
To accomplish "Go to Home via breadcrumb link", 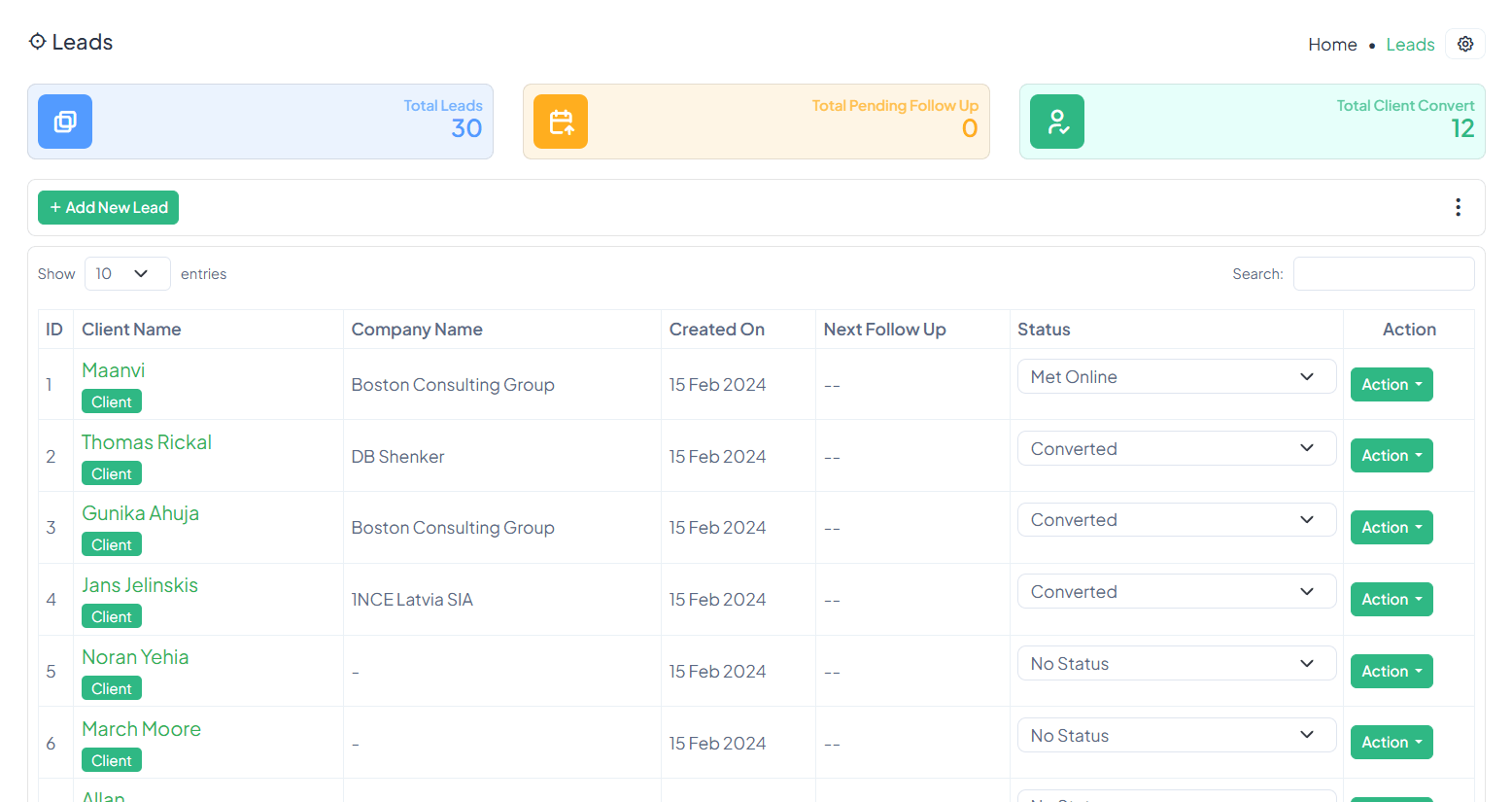I will pos(1331,45).
